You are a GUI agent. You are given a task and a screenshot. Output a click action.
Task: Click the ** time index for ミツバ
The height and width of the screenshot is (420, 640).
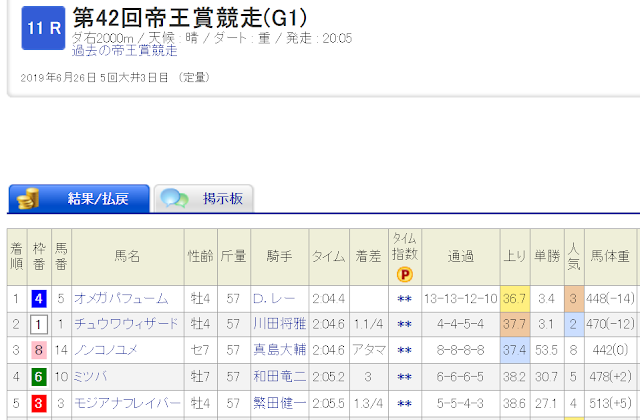coord(404,377)
